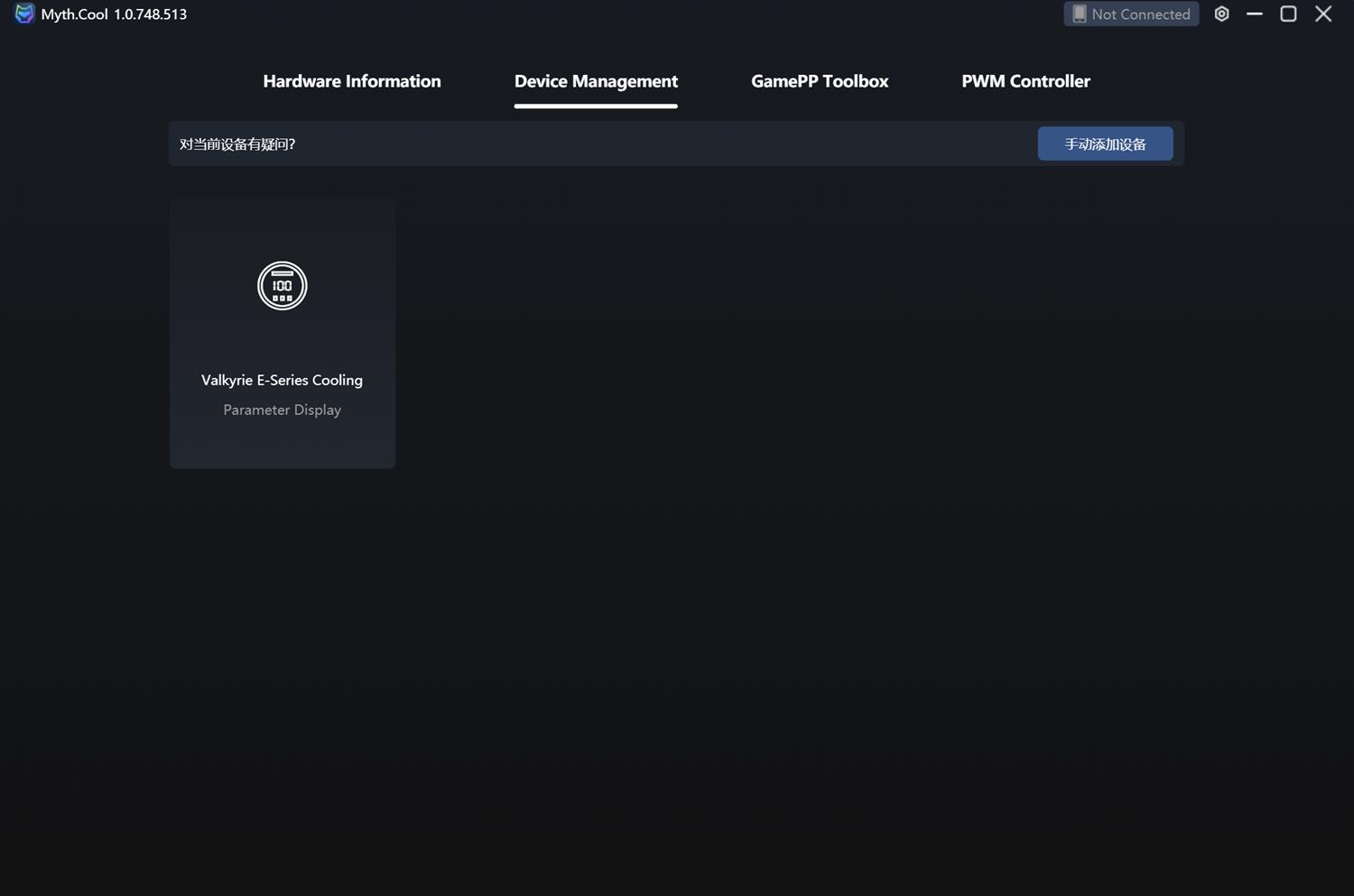1354x896 pixels.
Task: Select the Device Management tab
Action: pos(596,81)
